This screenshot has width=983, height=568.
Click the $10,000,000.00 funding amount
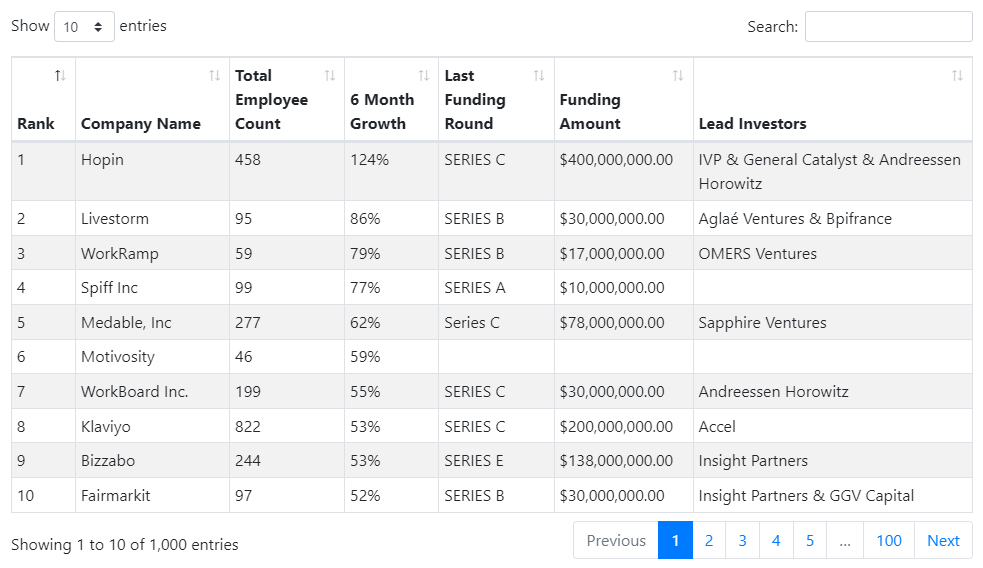pyautogui.click(x=612, y=288)
